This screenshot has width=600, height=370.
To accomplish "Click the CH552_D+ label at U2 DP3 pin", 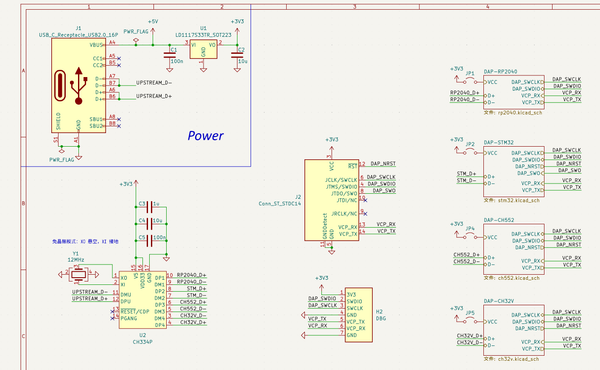I will click(193, 302).
